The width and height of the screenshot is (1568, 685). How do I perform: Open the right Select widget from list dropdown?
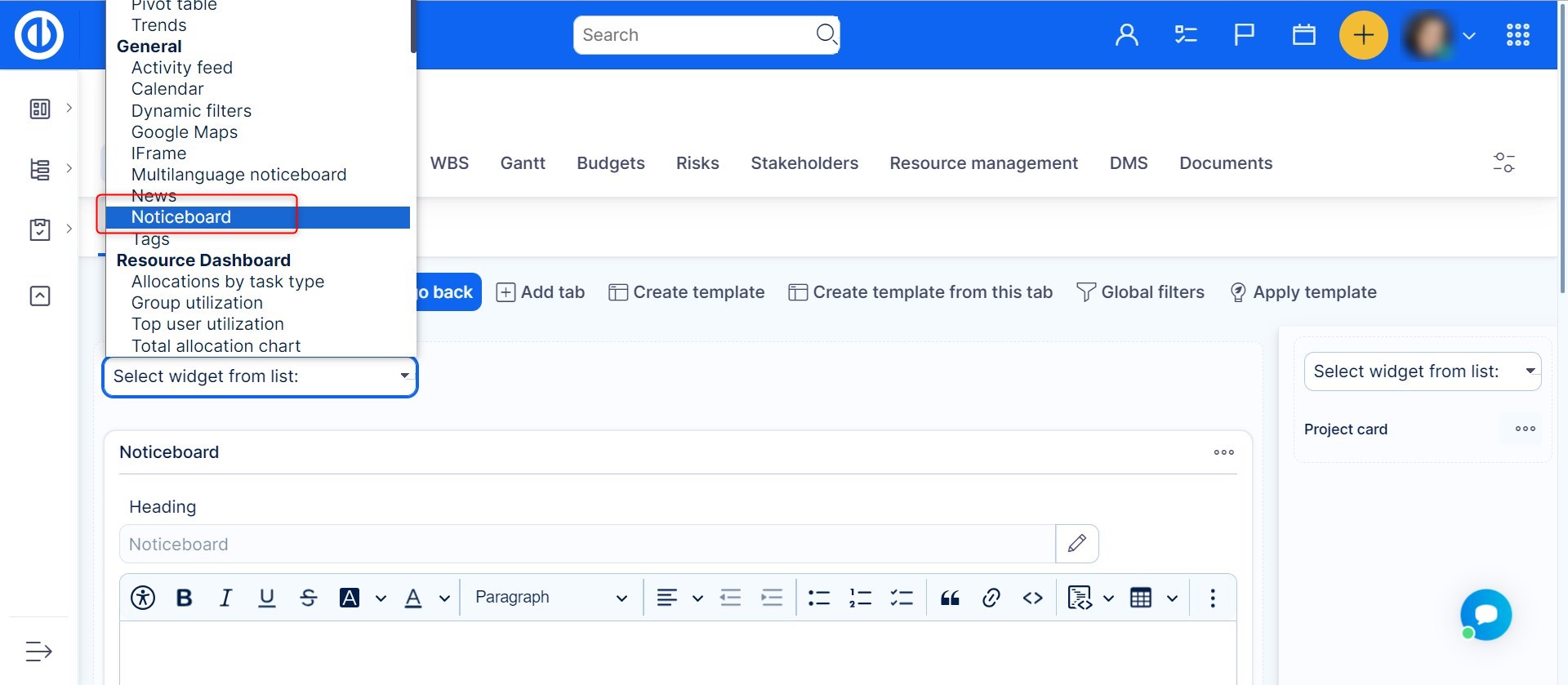1422,371
